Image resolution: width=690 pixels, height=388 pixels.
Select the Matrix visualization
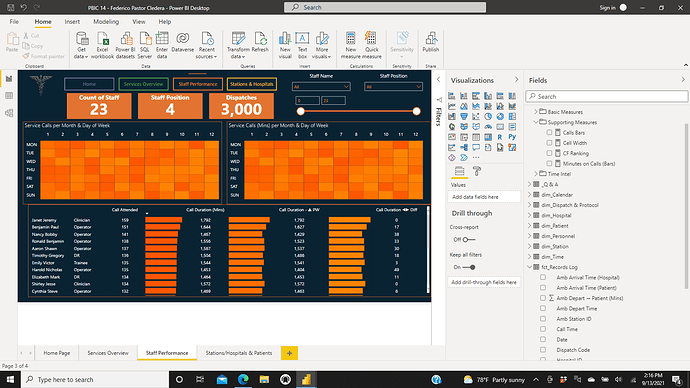pos(488,137)
